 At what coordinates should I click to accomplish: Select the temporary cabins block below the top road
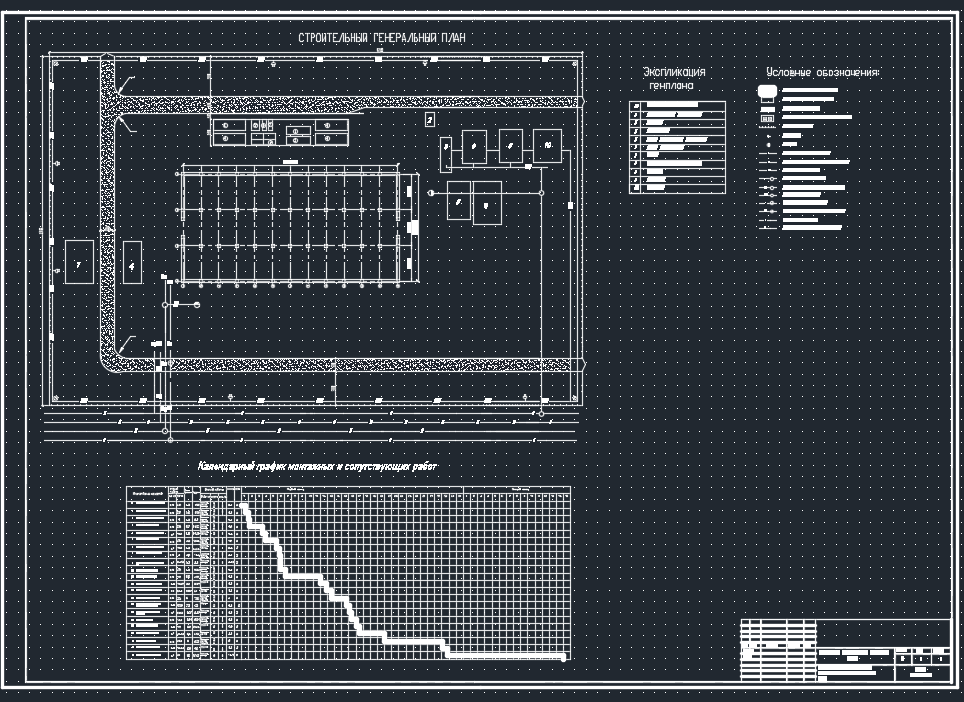pos(280,132)
